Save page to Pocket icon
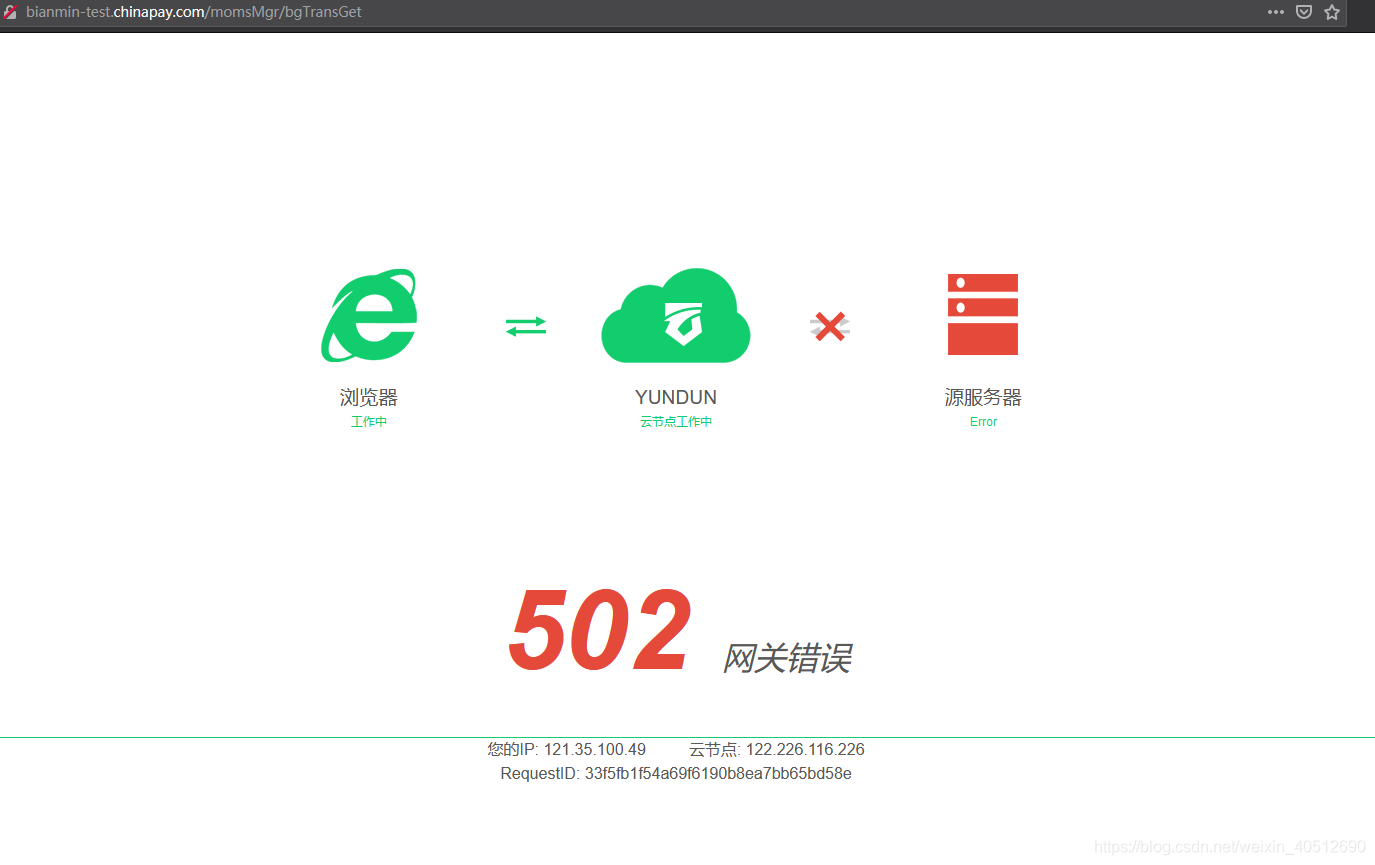1375x865 pixels. tap(1304, 12)
